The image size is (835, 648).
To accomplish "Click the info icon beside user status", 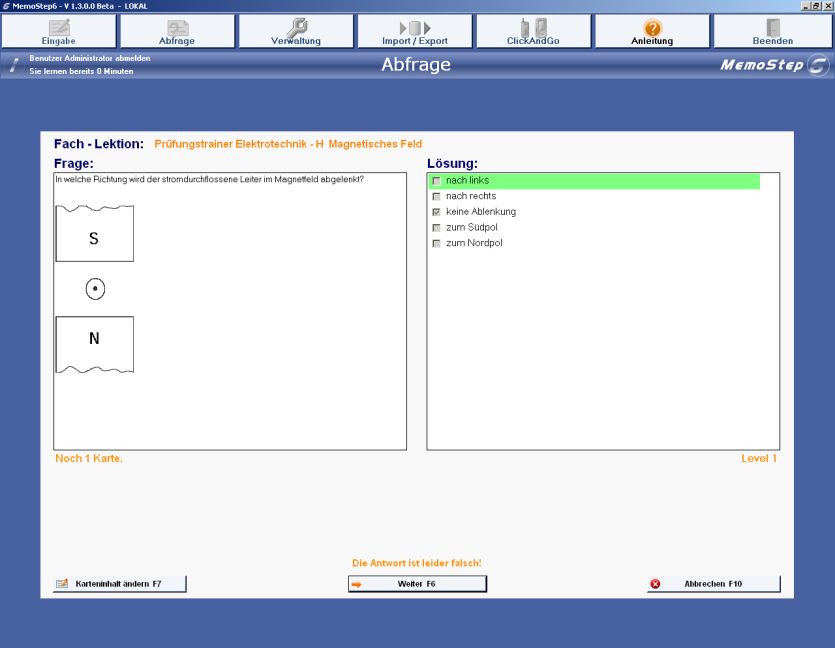I will point(14,66).
